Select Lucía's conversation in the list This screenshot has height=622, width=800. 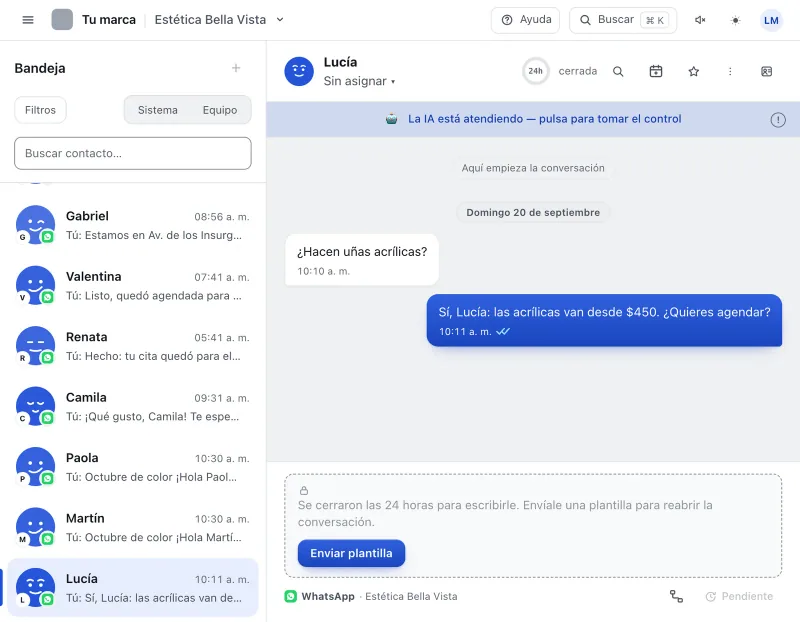[x=133, y=588]
